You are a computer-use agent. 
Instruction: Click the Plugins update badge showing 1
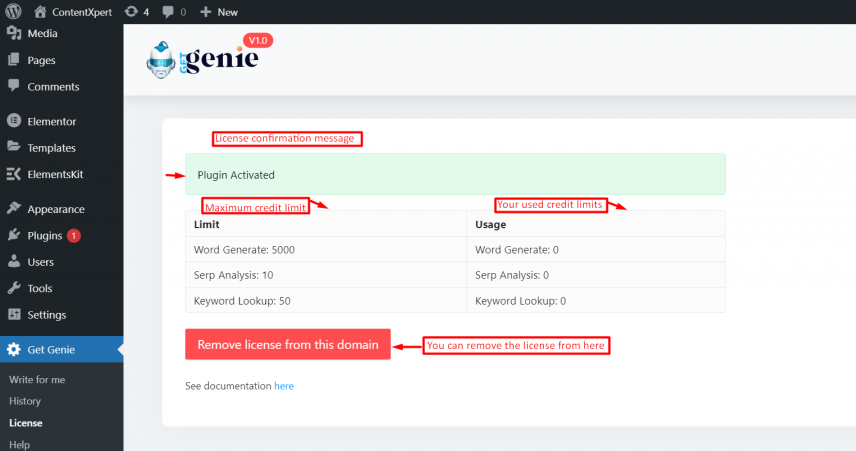pyautogui.click(x=74, y=236)
